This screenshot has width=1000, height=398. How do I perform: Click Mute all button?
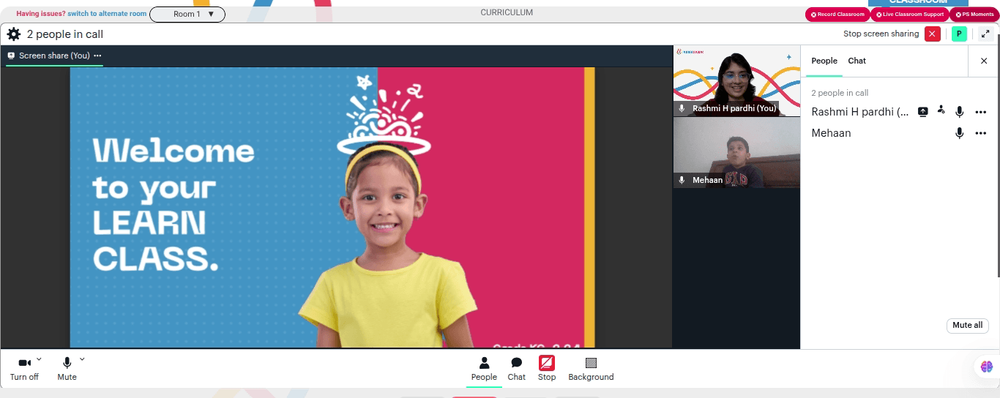pos(967,325)
